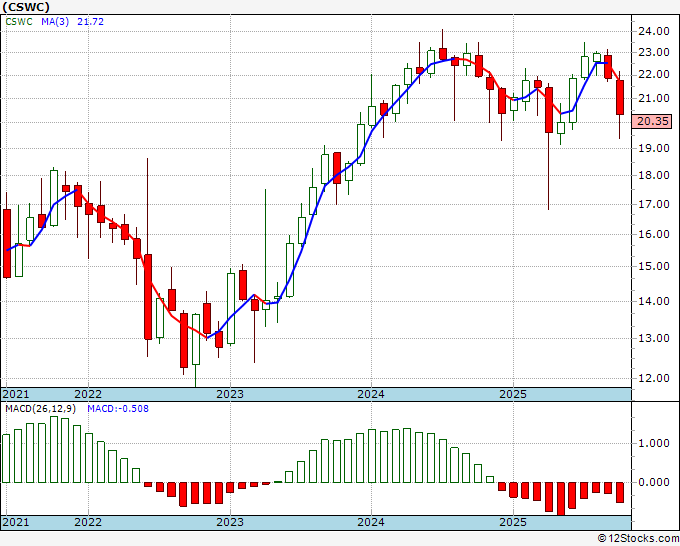
Task: Click the 21.72 moving average value
Action: click(x=91, y=22)
